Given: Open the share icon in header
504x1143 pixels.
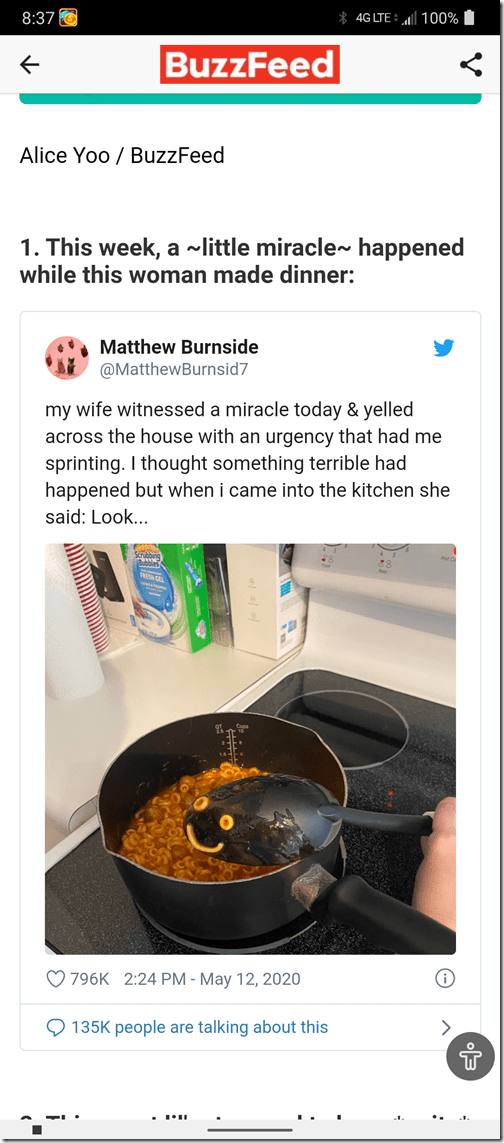Looking at the screenshot, I should [x=471, y=65].
